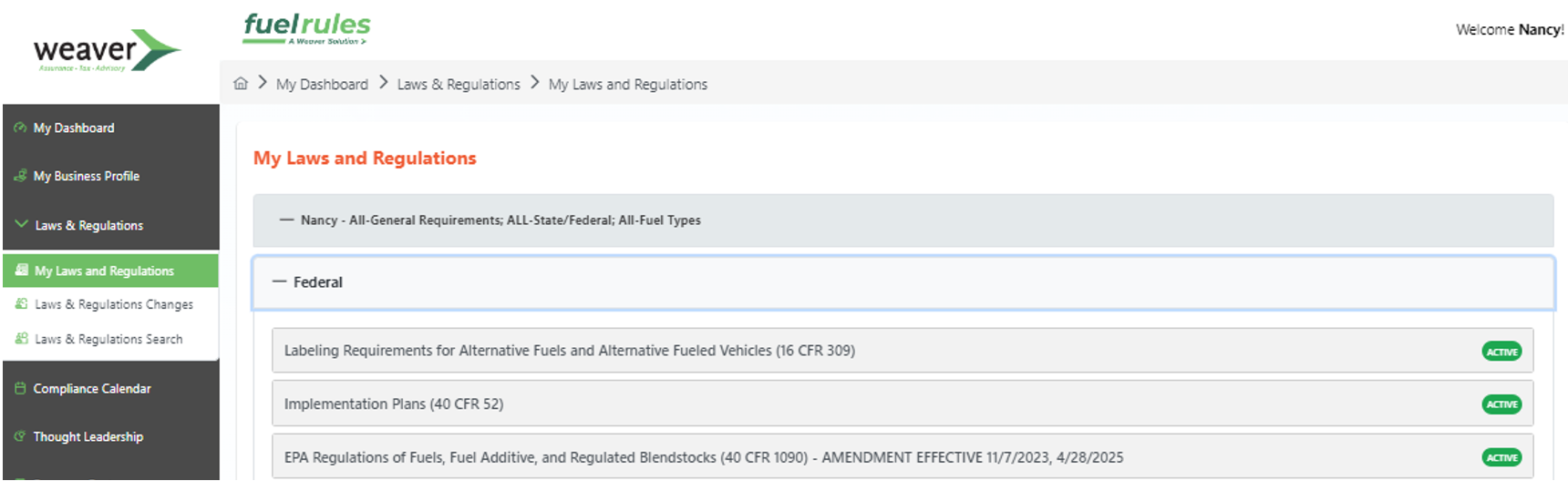Collapse the Federal section
Screen dimensions: 1568x481
coord(280,282)
